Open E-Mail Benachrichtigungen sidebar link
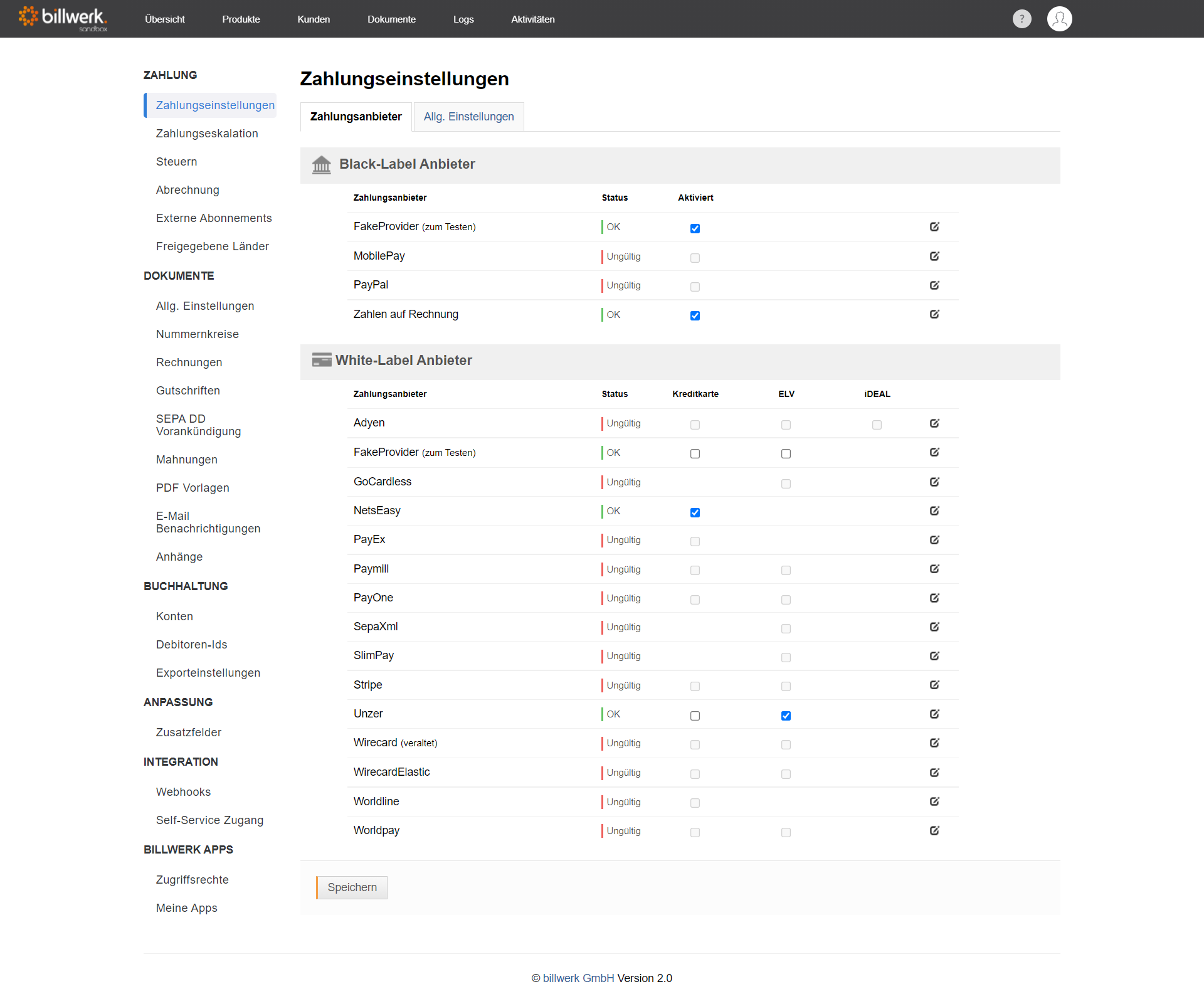The height and width of the screenshot is (994, 1204). click(x=208, y=522)
